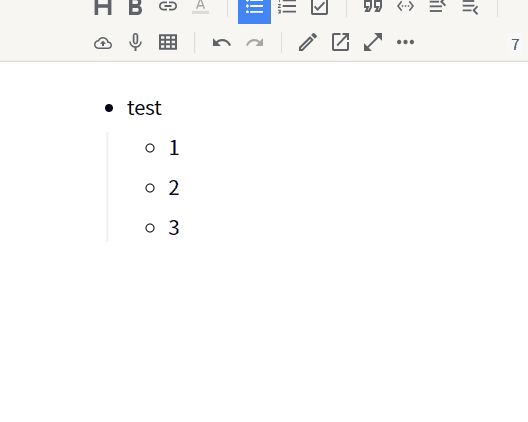The height and width of the screenshot is (422, 528).
Task: Open the Headings format tool
Action: pyautogui.click(x=103, y=7)
